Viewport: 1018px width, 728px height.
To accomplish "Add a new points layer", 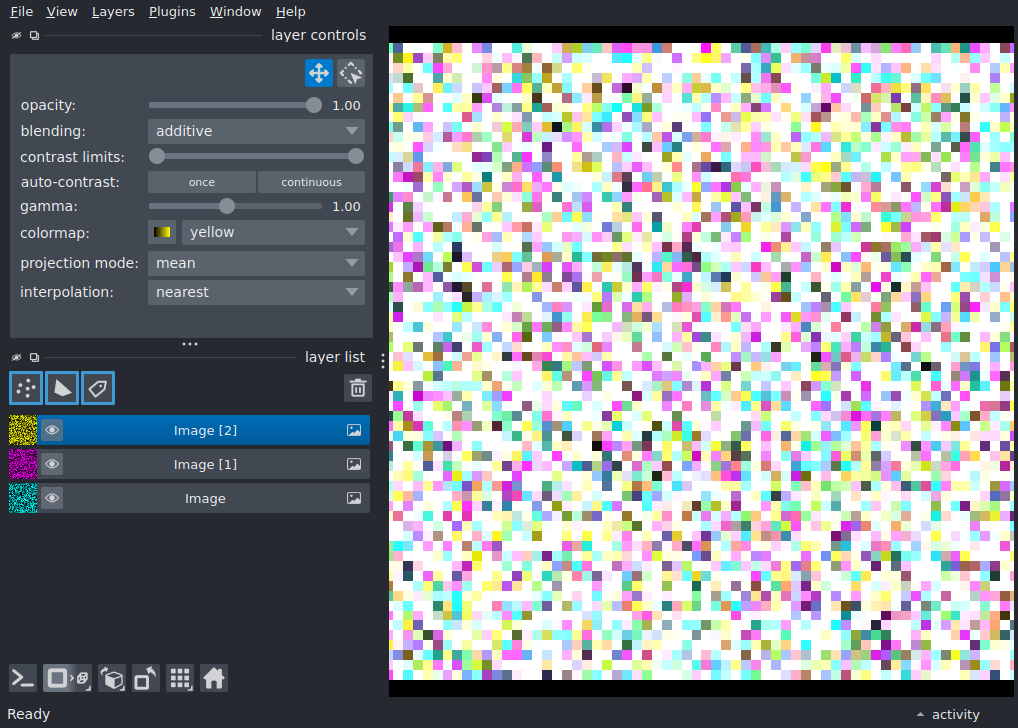I will pos(26,388).
